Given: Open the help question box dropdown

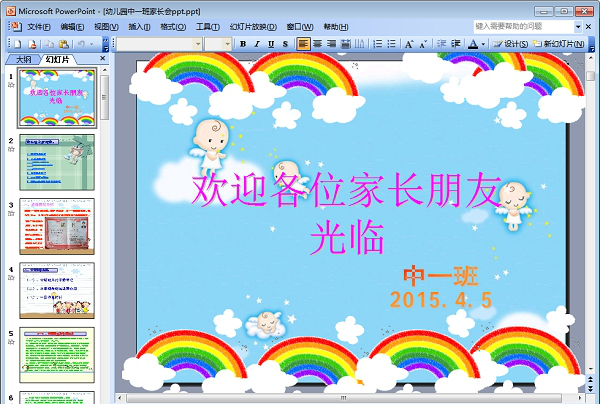Looking at the screenshot, I should (x=578, y=26).
